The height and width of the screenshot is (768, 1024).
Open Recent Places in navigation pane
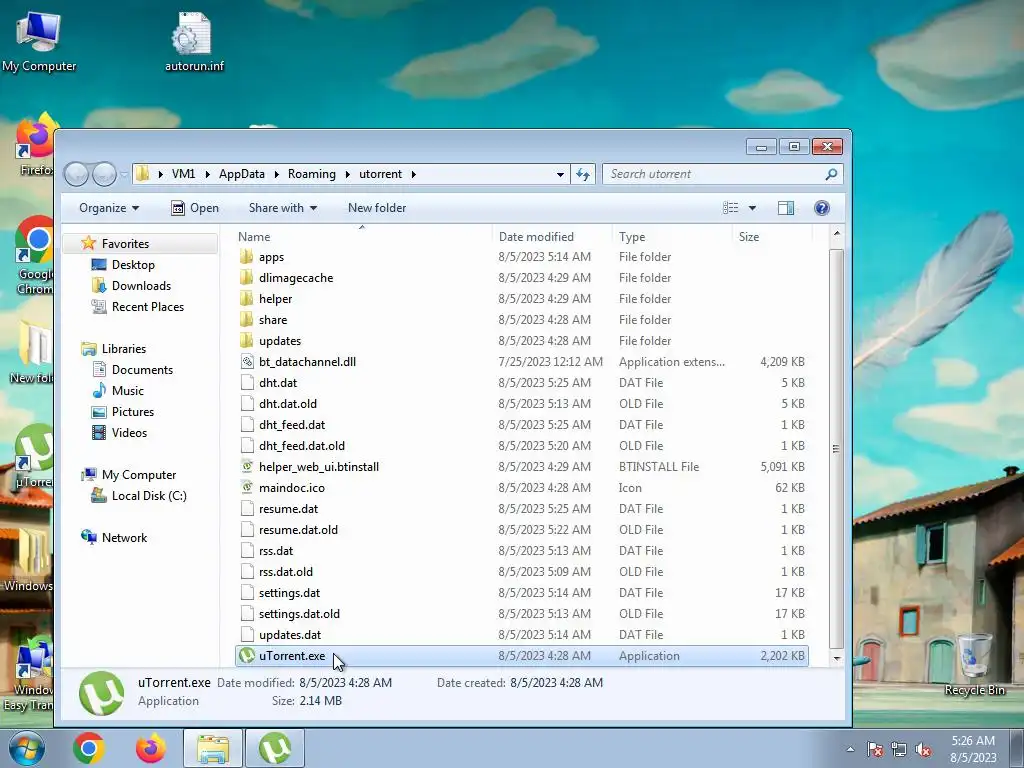click(147, 306)
